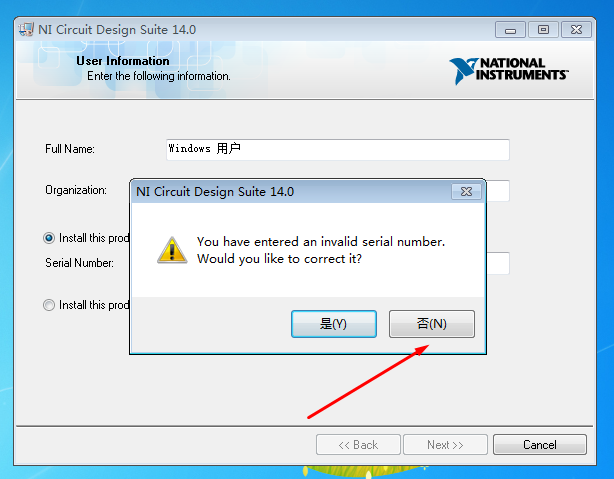Screen dimensions: 614x479
Task: Click the Serial Number input field edge
Action: [498, 263]
